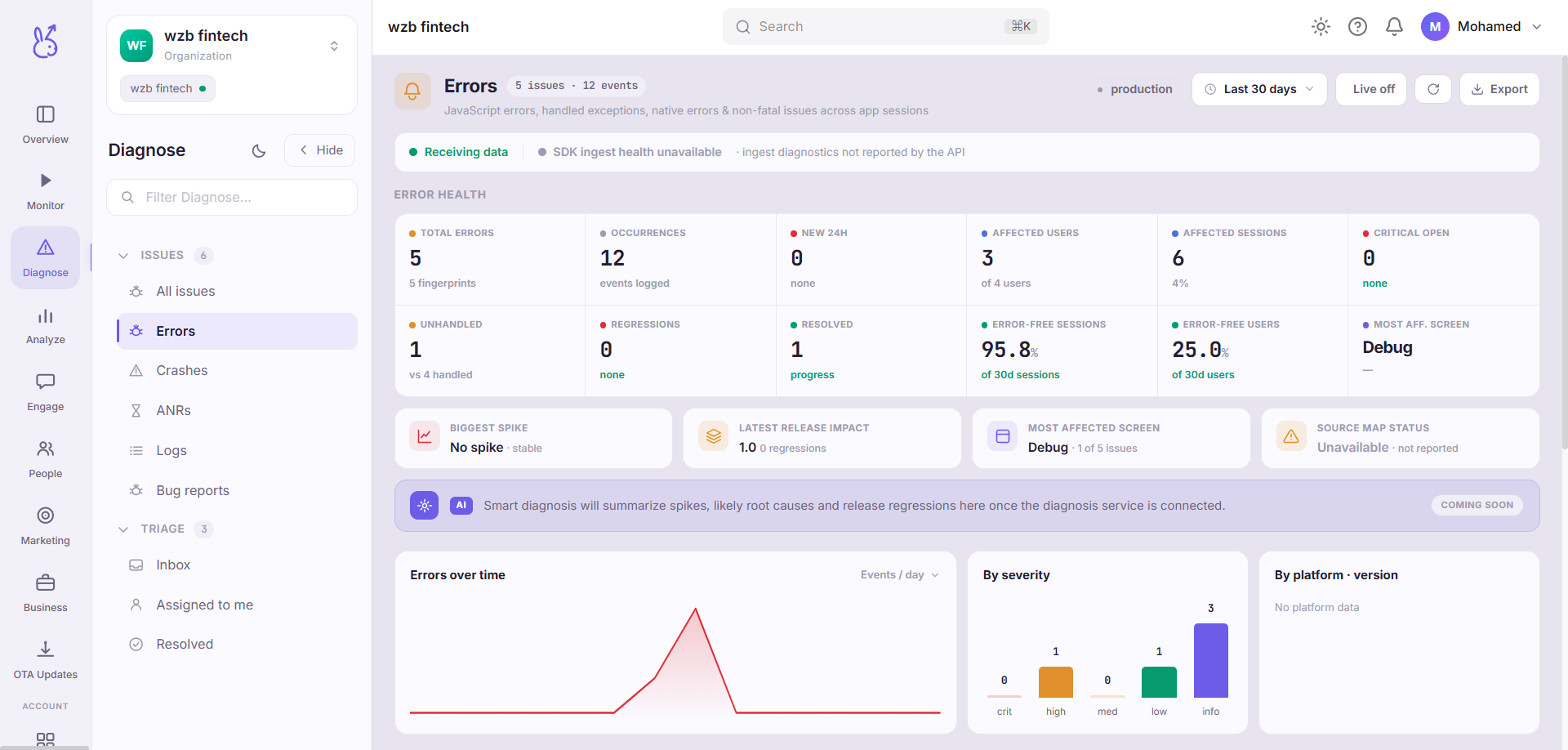Click the orange high severity bar
The image size is (1568, 750).
pos(1055,682)
